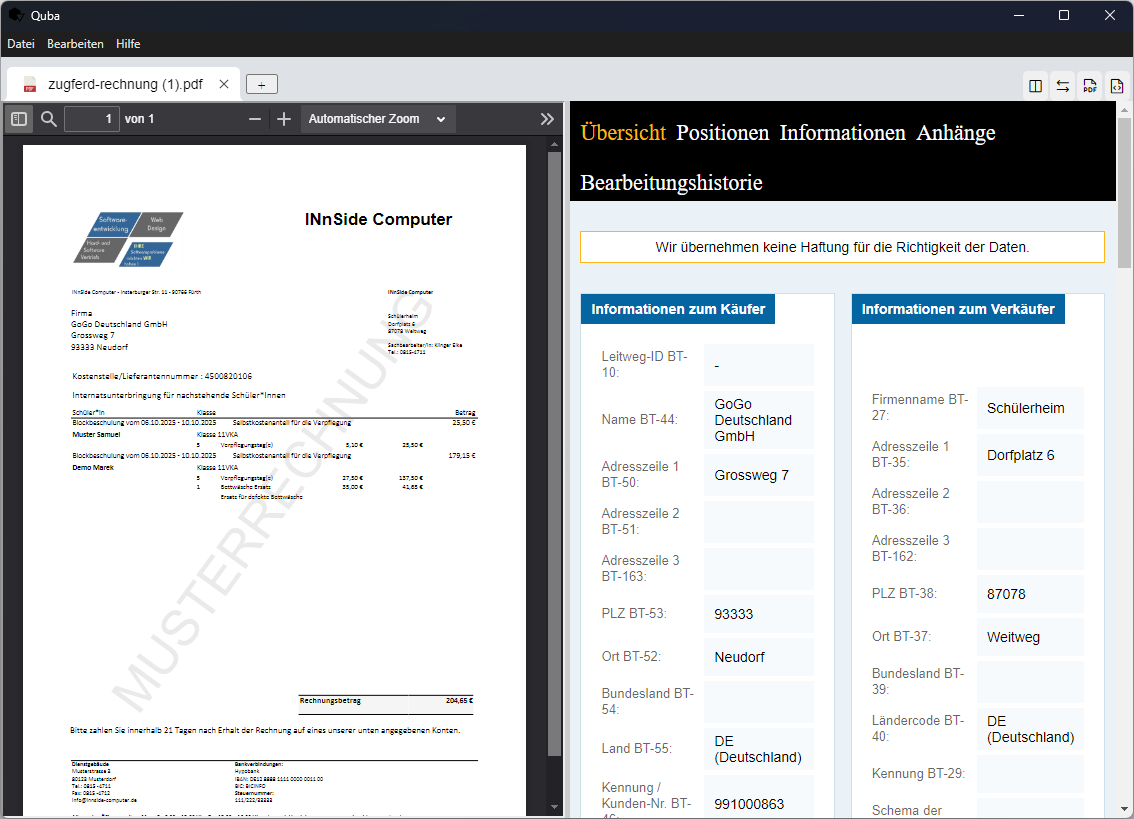
Task: Click the PDF viewer vertical scrollbar
Action: coord(555,450)
